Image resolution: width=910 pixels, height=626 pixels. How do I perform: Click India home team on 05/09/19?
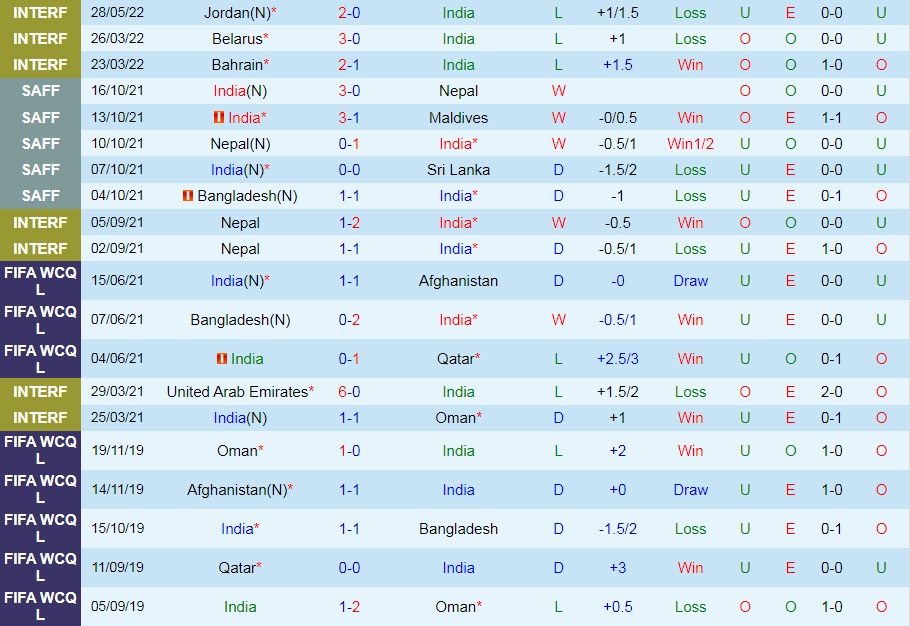click(x=240, y=607)
